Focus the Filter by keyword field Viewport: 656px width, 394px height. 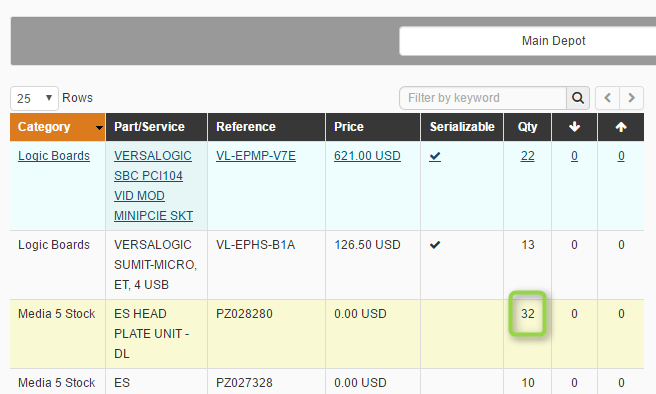coord(483,98)
